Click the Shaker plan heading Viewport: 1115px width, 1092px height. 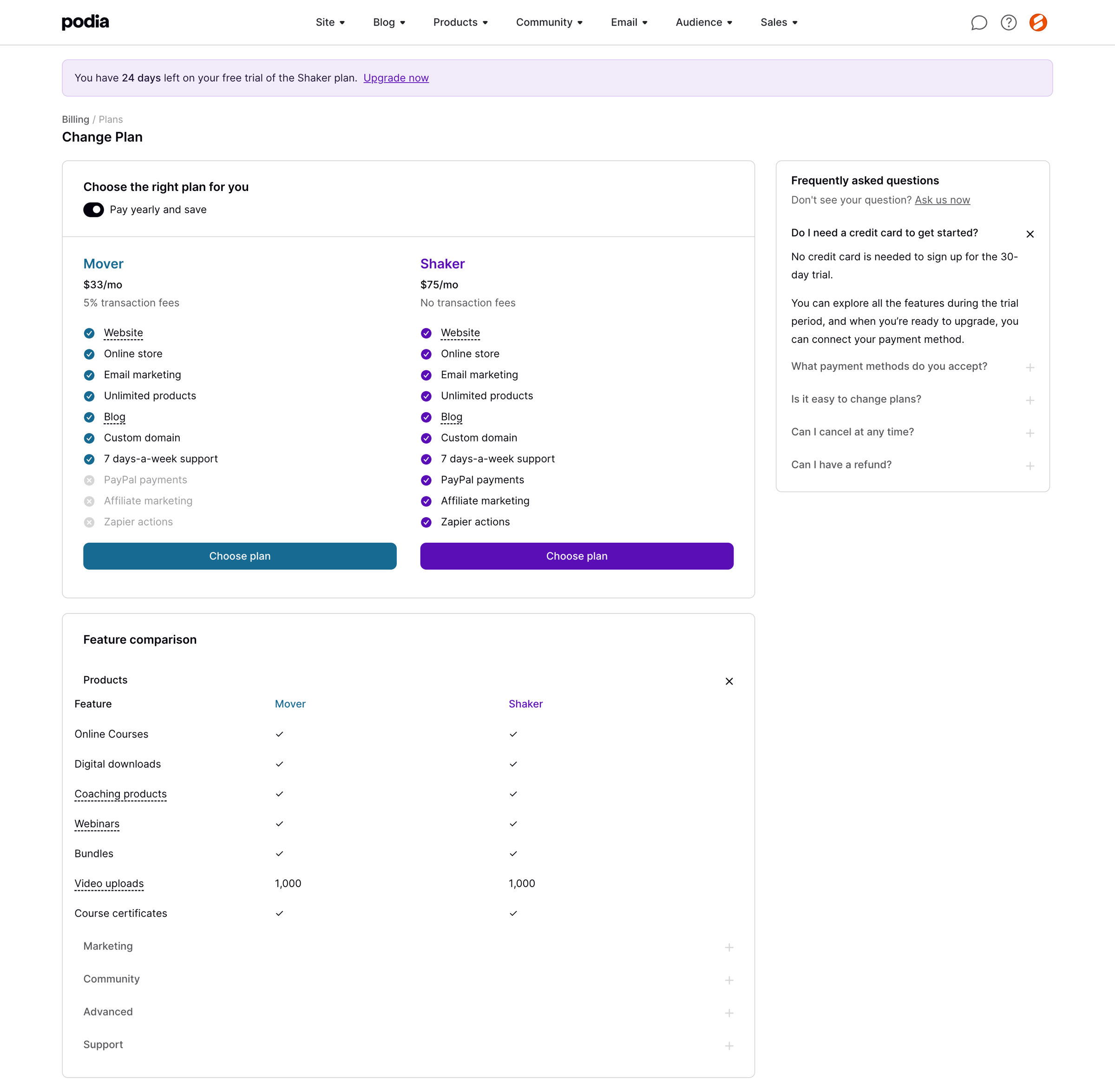[x=443, y=264]
